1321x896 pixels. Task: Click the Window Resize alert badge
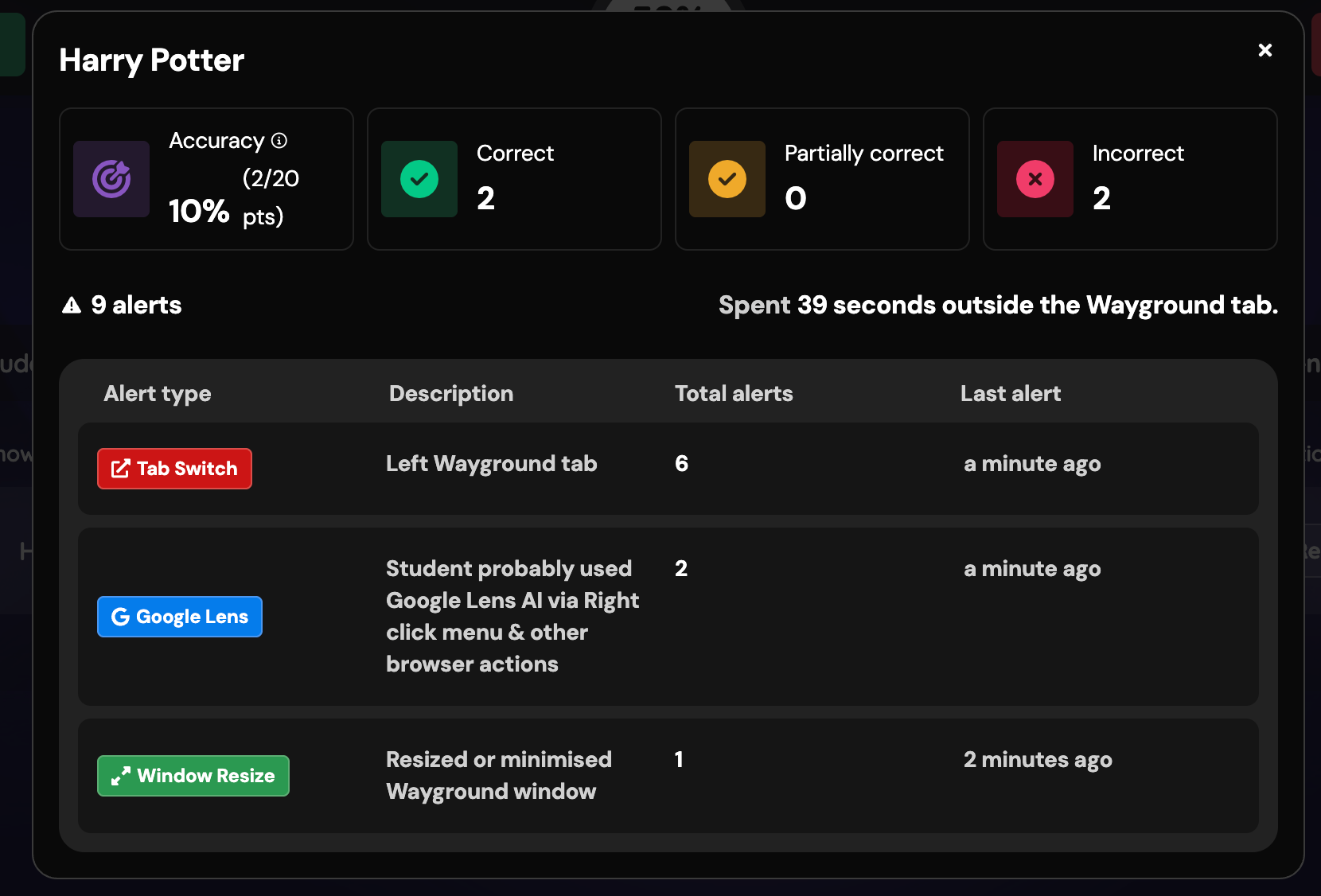pos(193,776)
